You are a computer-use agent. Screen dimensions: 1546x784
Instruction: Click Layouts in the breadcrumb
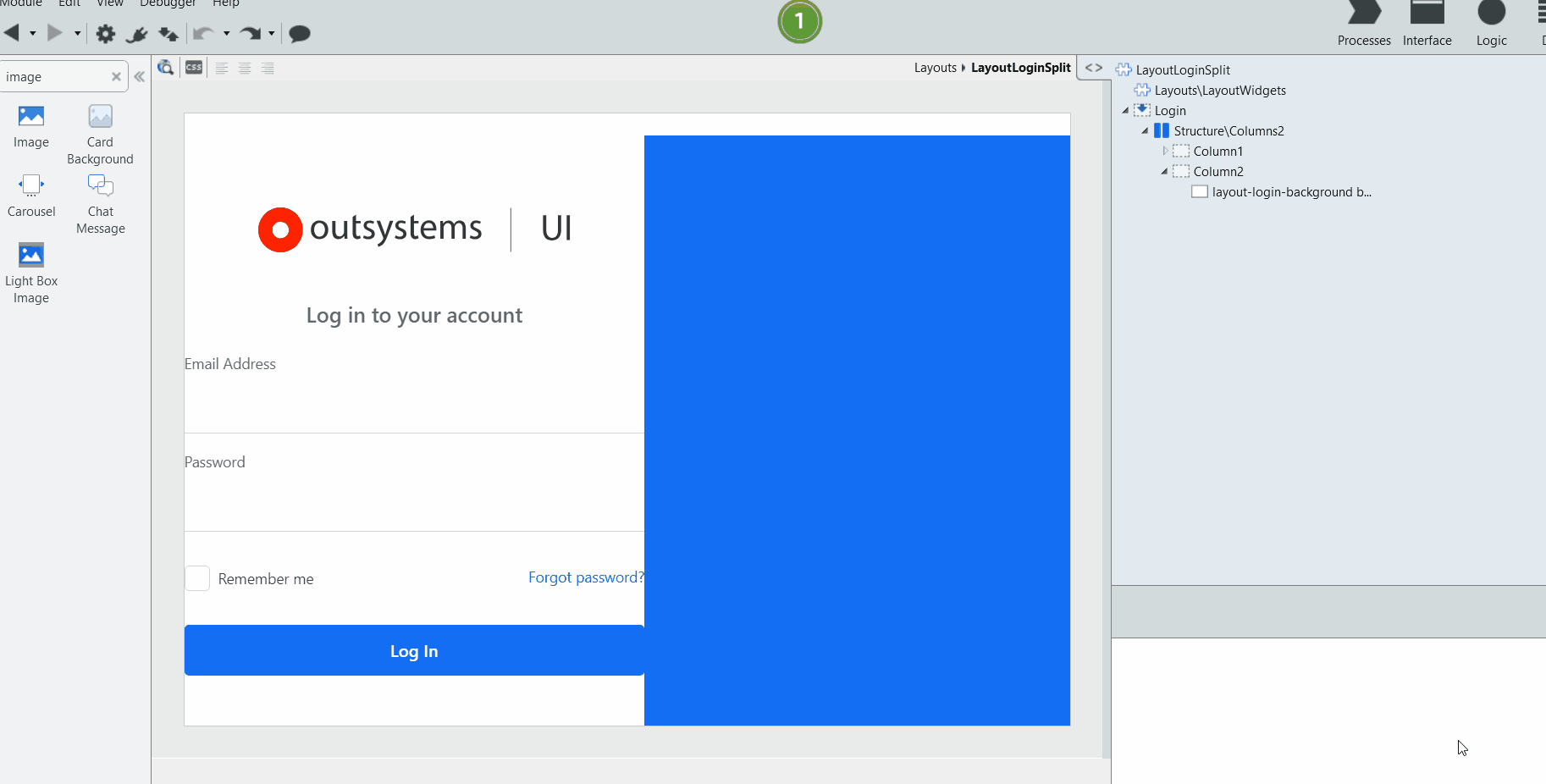coord(935,68)
